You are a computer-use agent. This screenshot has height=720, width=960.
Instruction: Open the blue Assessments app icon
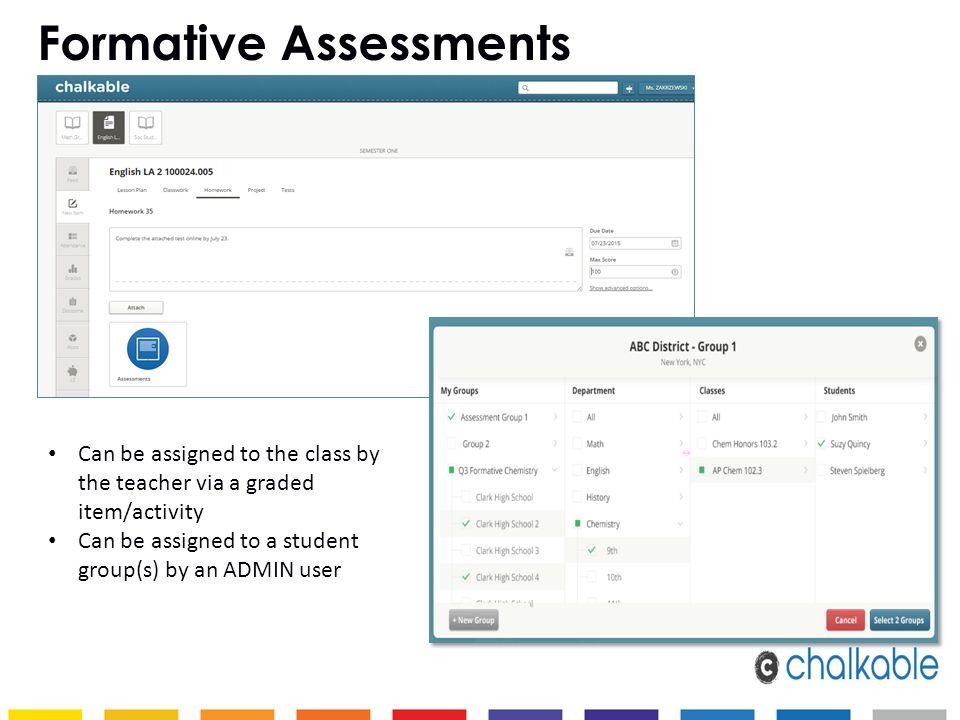point(148,349)
